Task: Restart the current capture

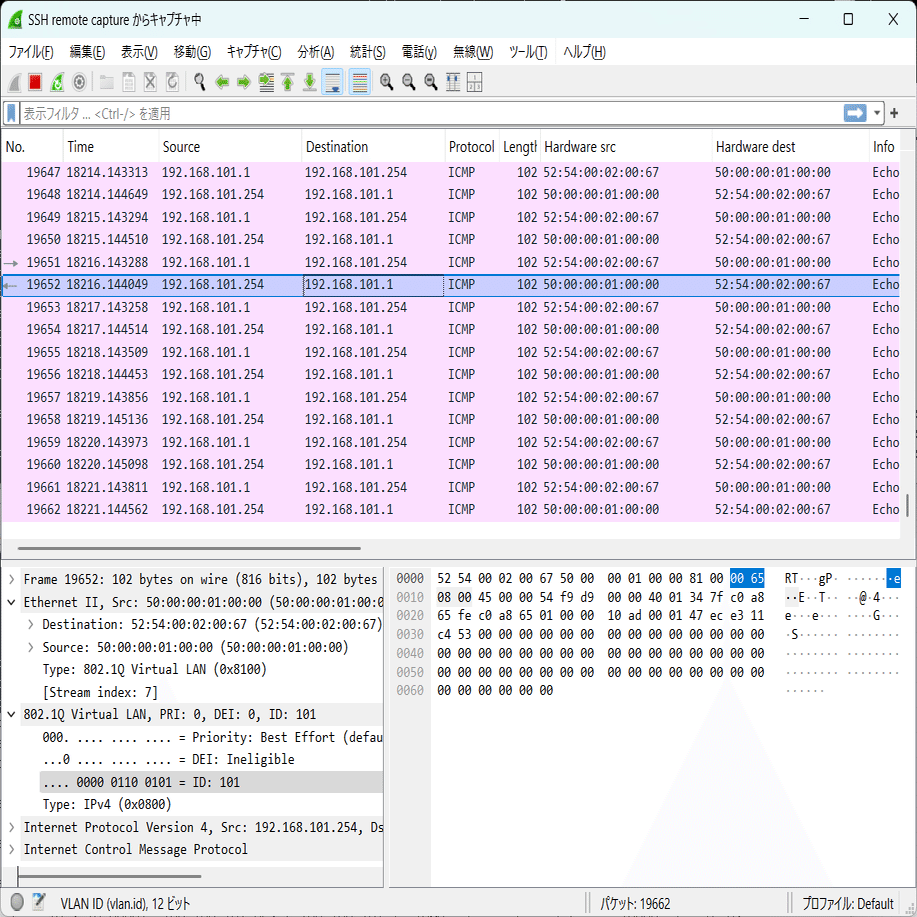Action: 57,82
